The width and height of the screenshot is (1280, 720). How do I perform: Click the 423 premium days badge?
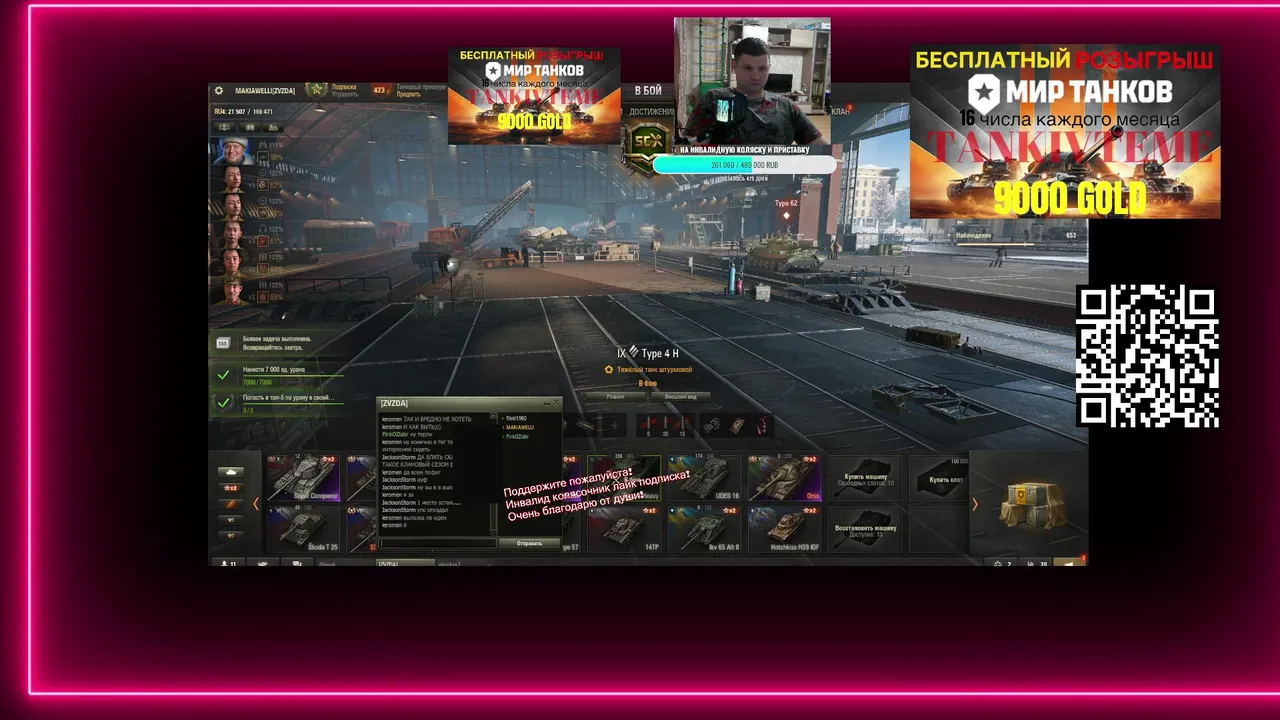point(379,90)
